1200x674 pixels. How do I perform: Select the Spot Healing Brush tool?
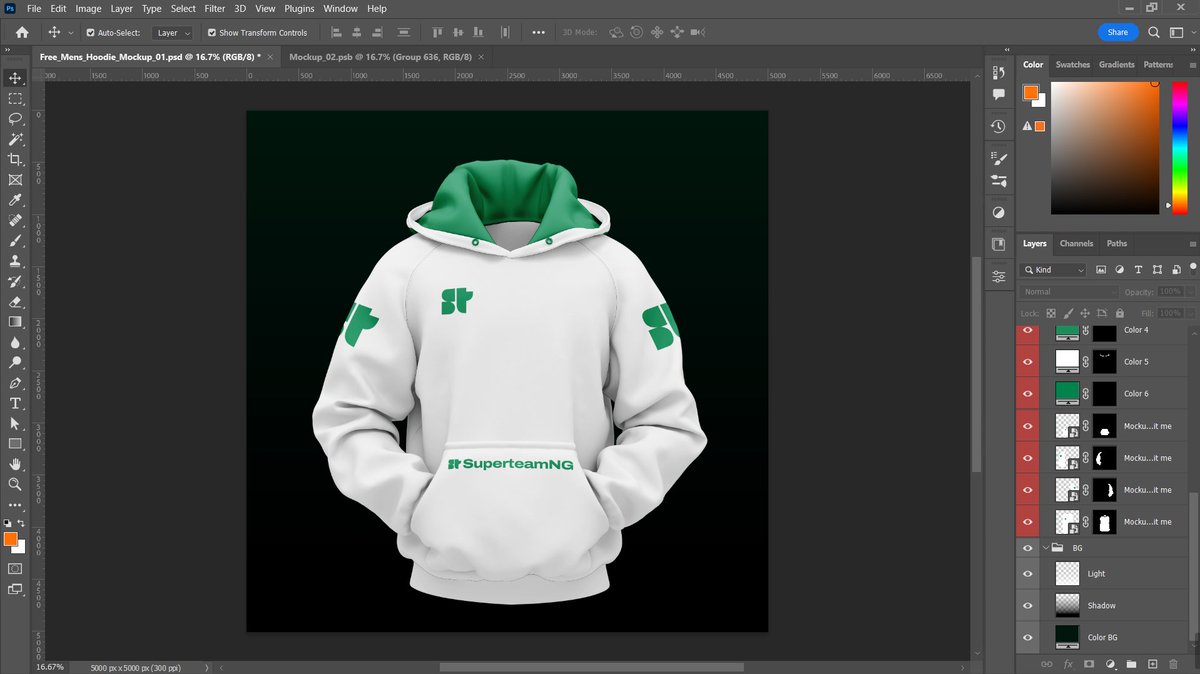(15, 220)
